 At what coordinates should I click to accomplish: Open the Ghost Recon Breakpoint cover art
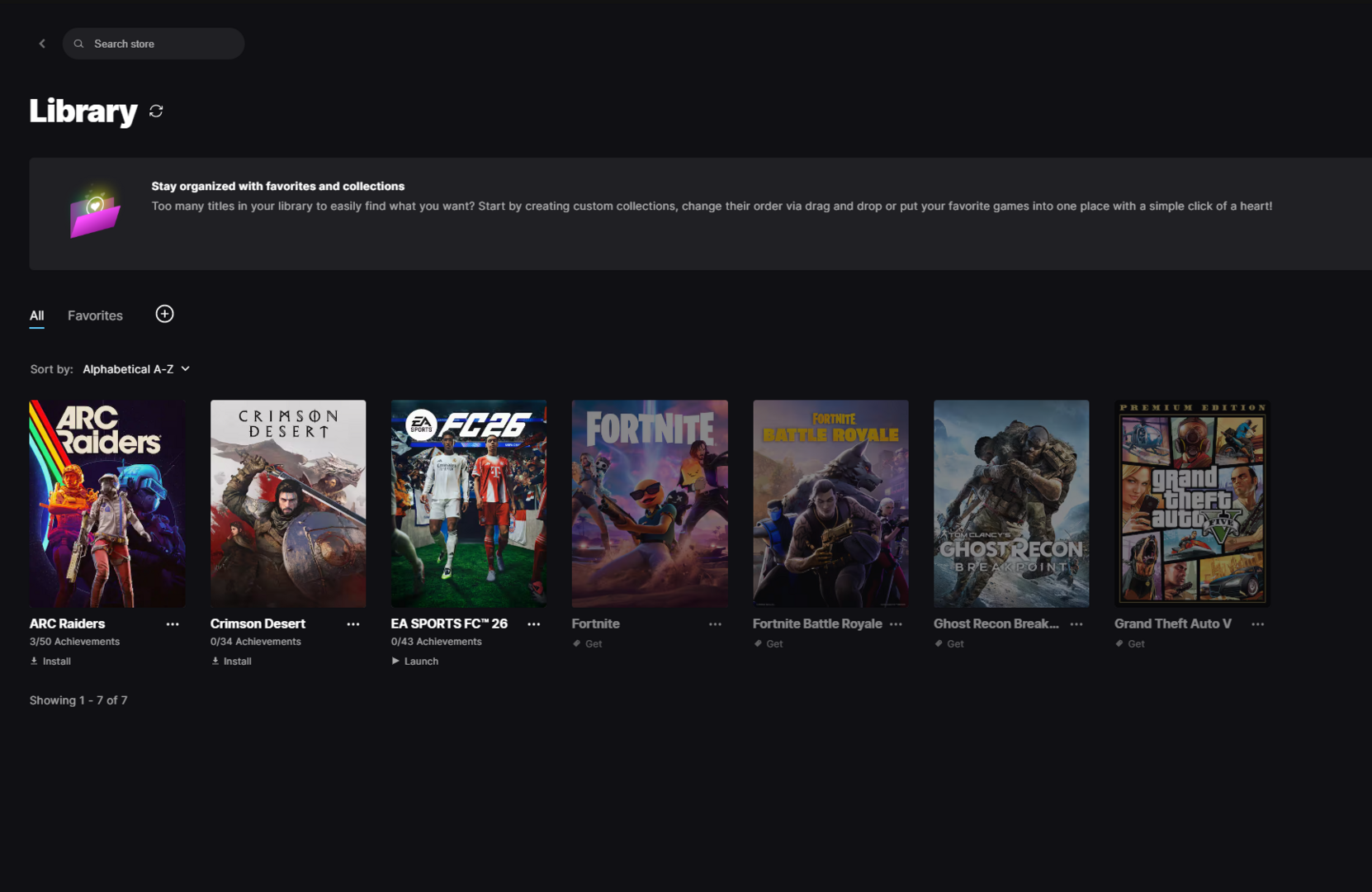[1011, 504]
